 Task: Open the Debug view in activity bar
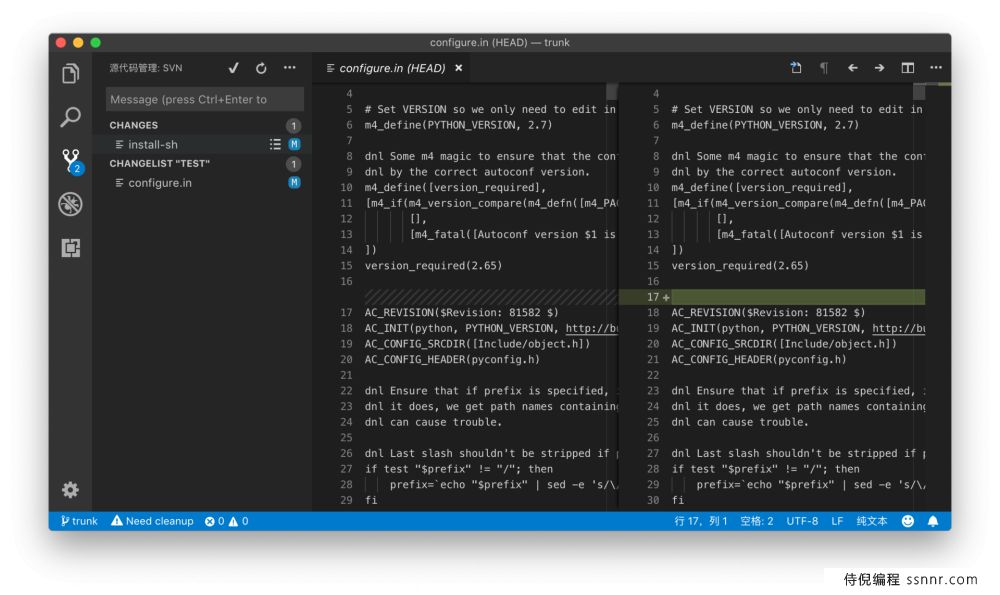point(71,204)
